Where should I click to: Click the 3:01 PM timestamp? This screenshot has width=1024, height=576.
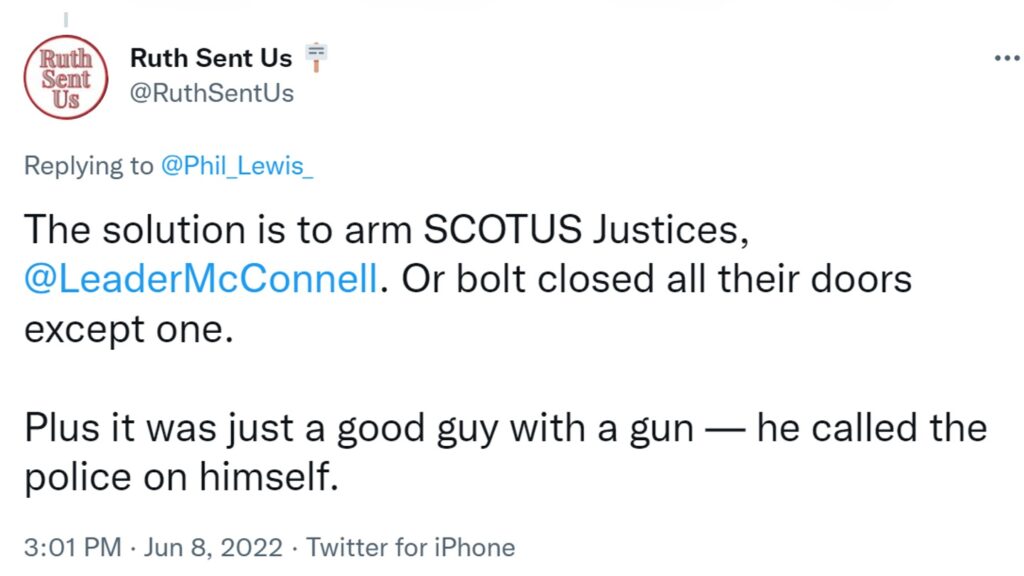(x=72, y=547)
